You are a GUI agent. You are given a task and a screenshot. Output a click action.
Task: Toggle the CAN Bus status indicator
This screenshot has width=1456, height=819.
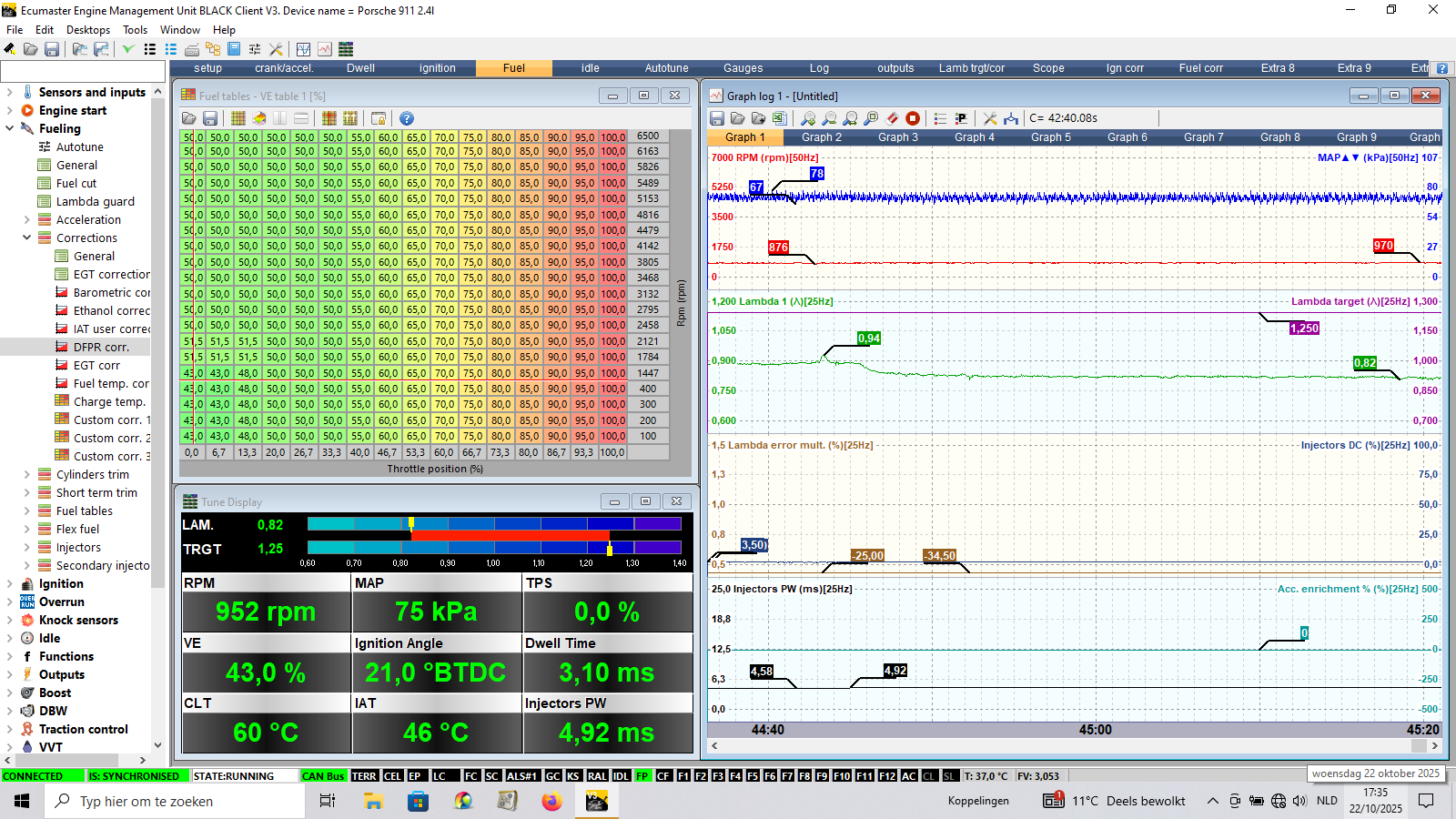point(323,776)
